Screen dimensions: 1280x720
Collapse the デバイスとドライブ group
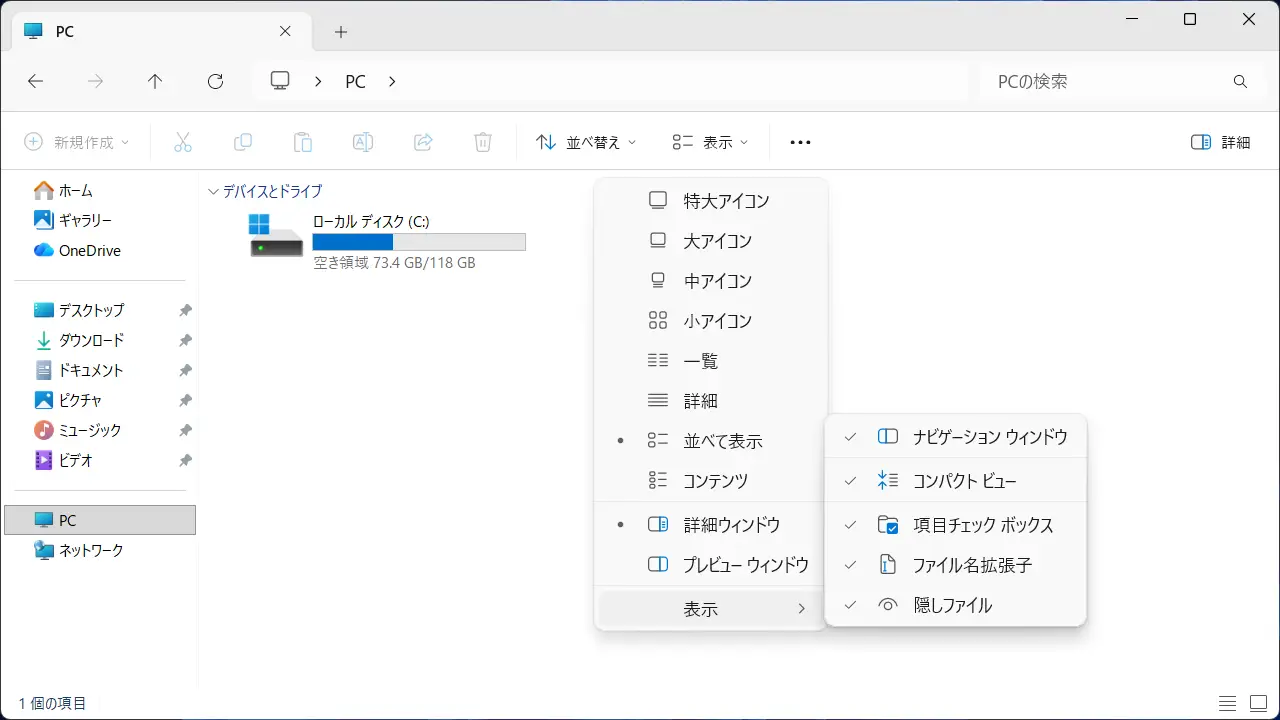point(213,191)
